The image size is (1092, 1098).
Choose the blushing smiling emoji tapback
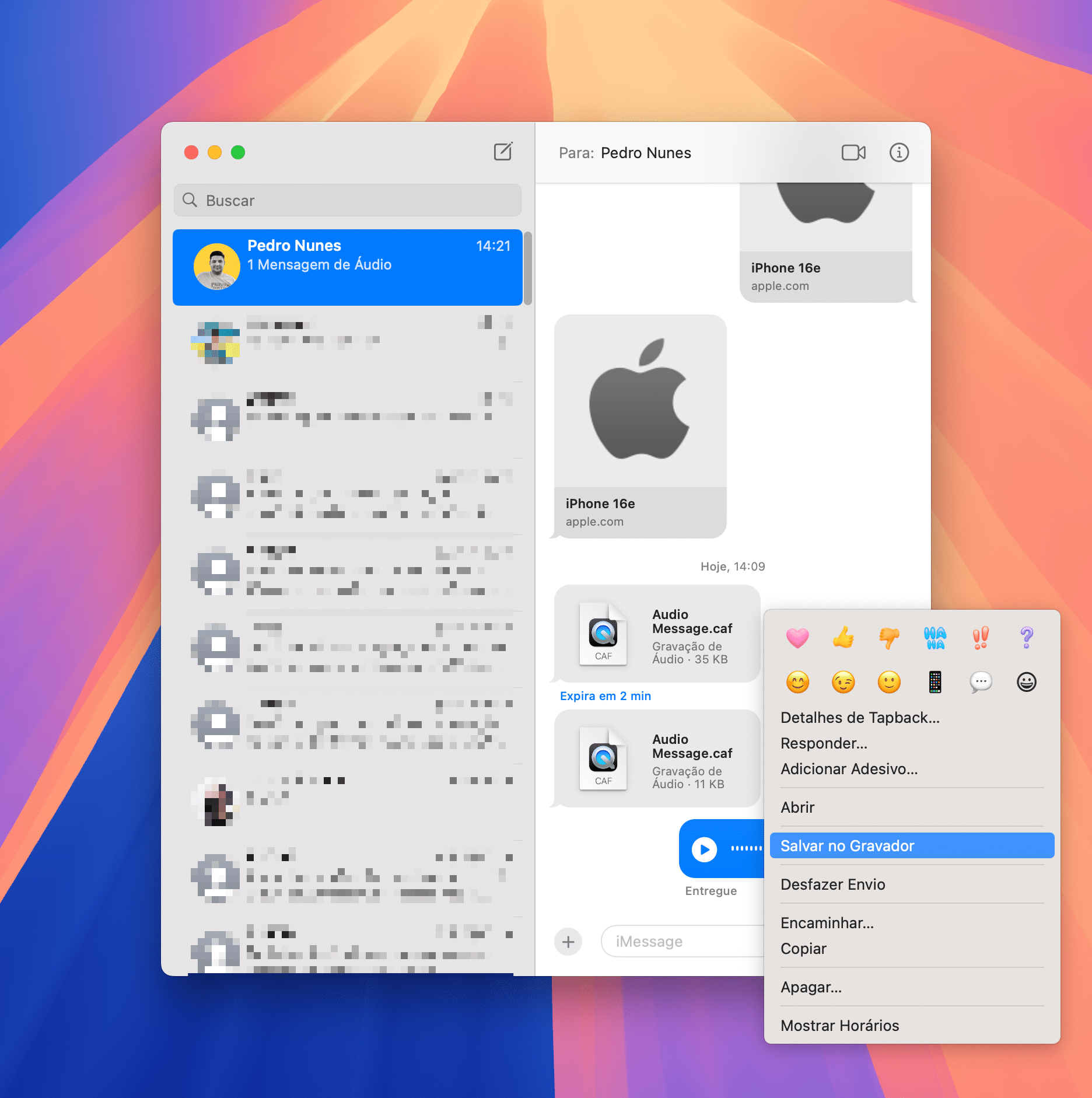797,681
